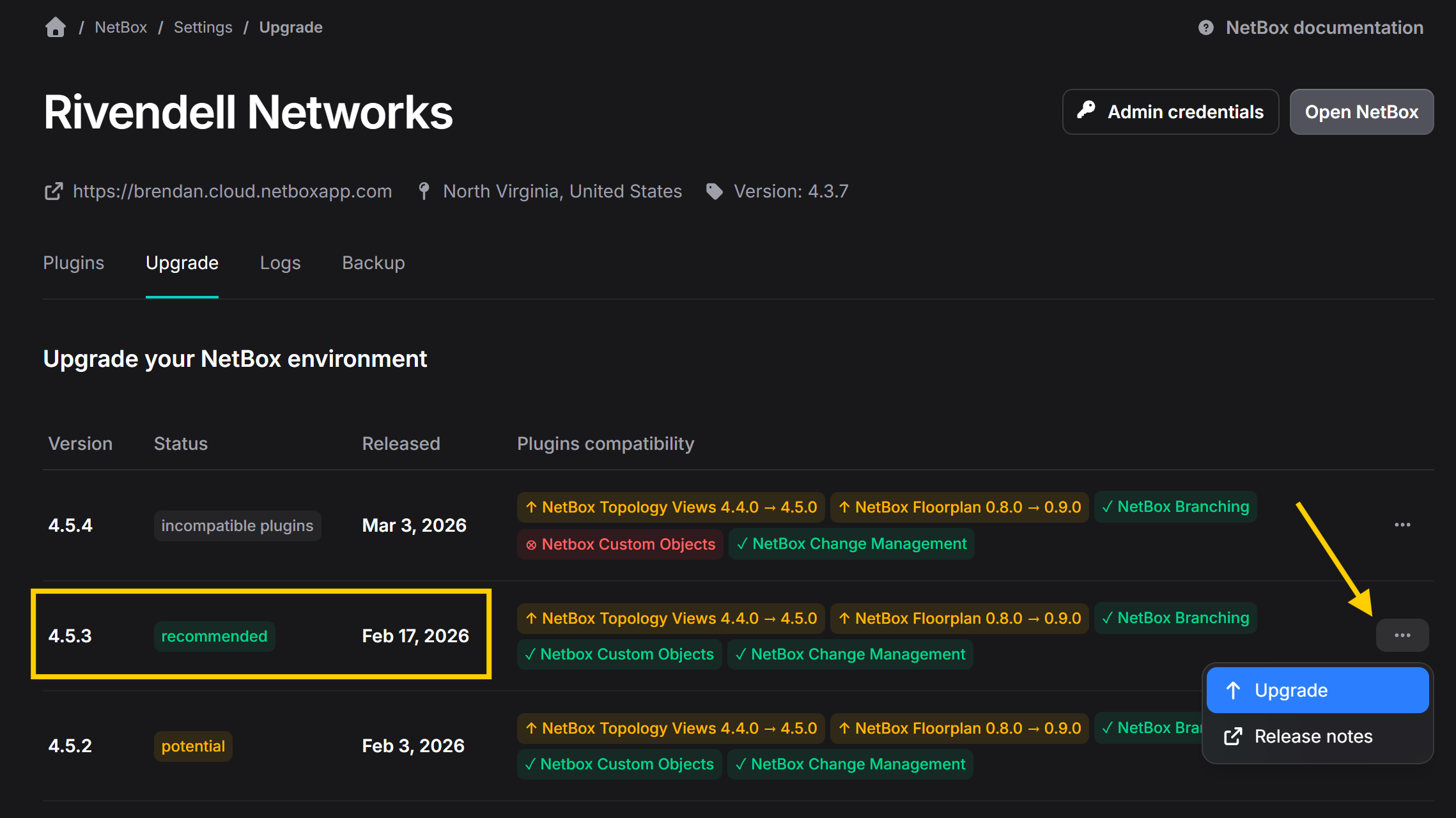Open the Backup tab
This screenshot has height=818, width=1456.
coord(373,263)
